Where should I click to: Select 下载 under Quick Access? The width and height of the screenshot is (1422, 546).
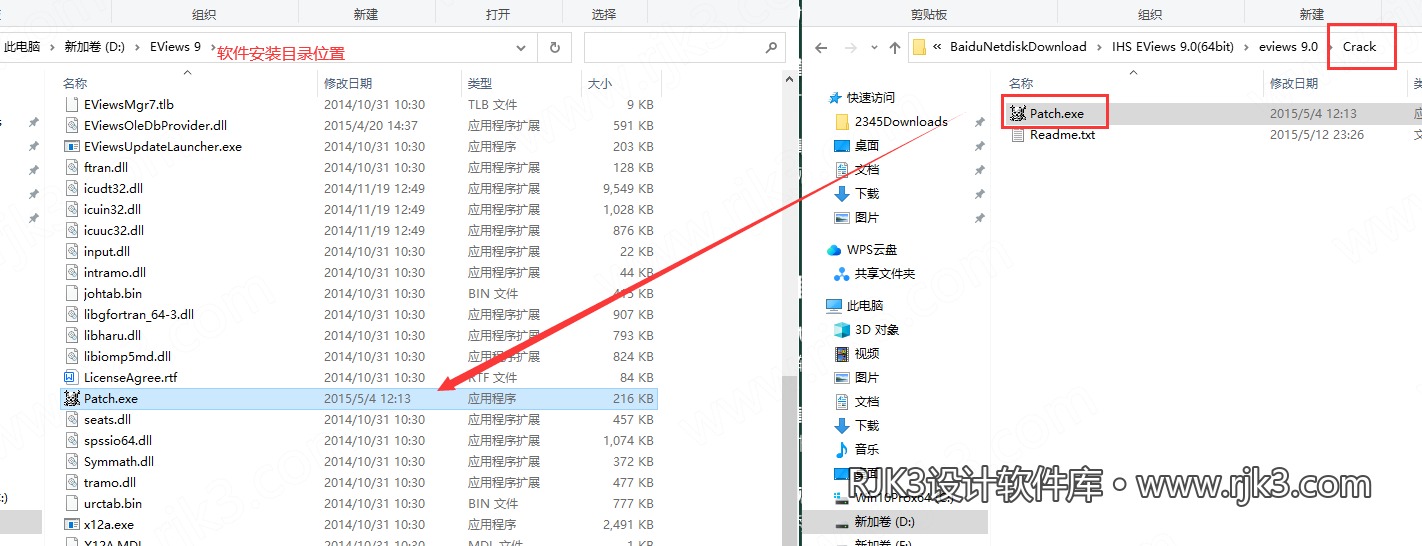tap(867, 194)
